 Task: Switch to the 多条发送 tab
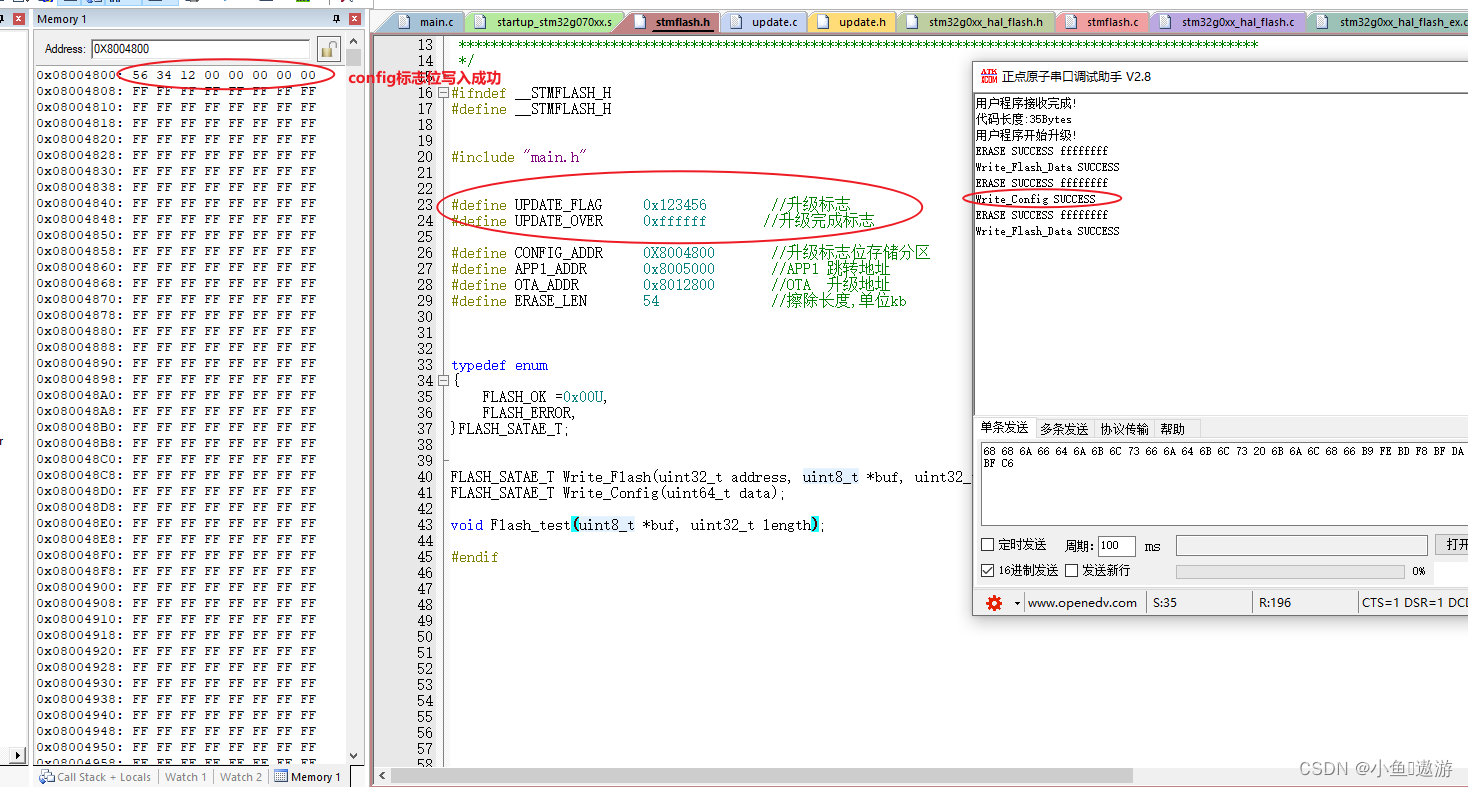coord(1064,429)
